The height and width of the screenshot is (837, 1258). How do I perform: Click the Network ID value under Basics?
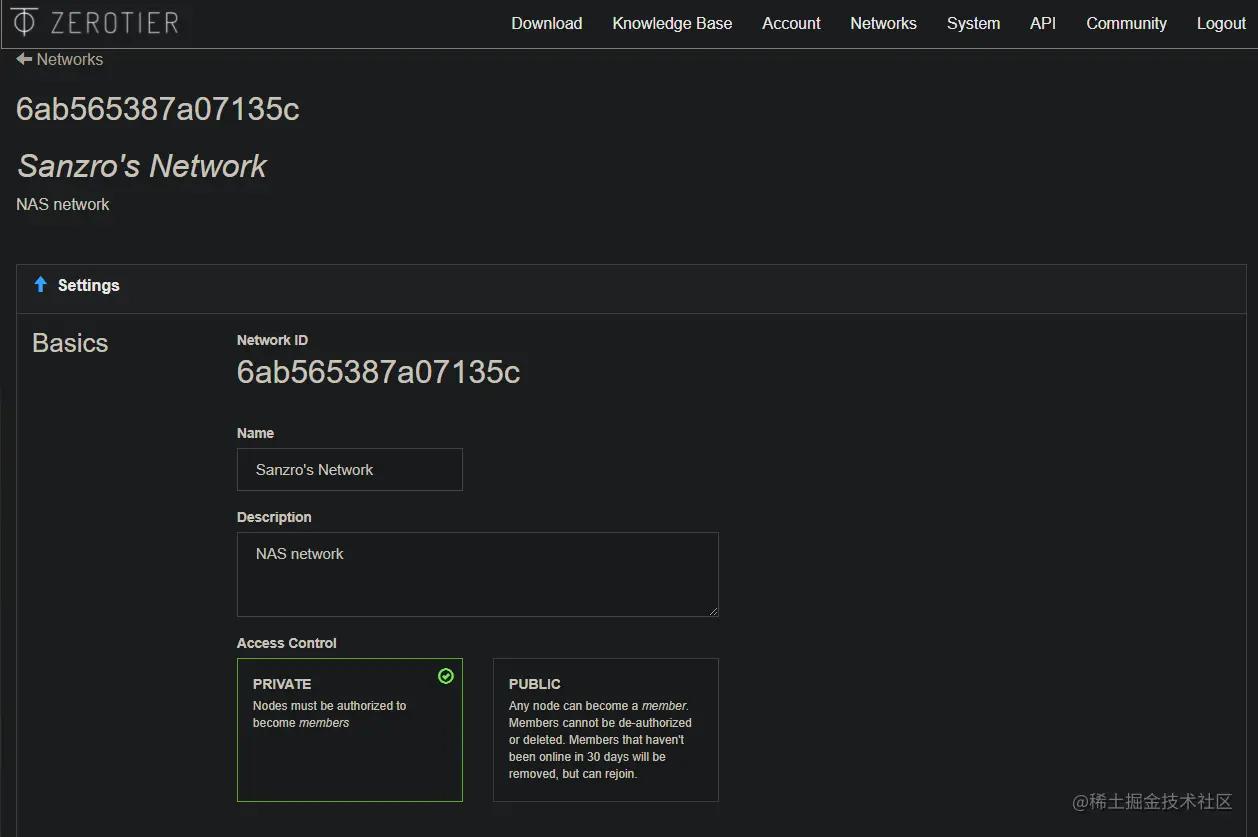pos(378,372)
